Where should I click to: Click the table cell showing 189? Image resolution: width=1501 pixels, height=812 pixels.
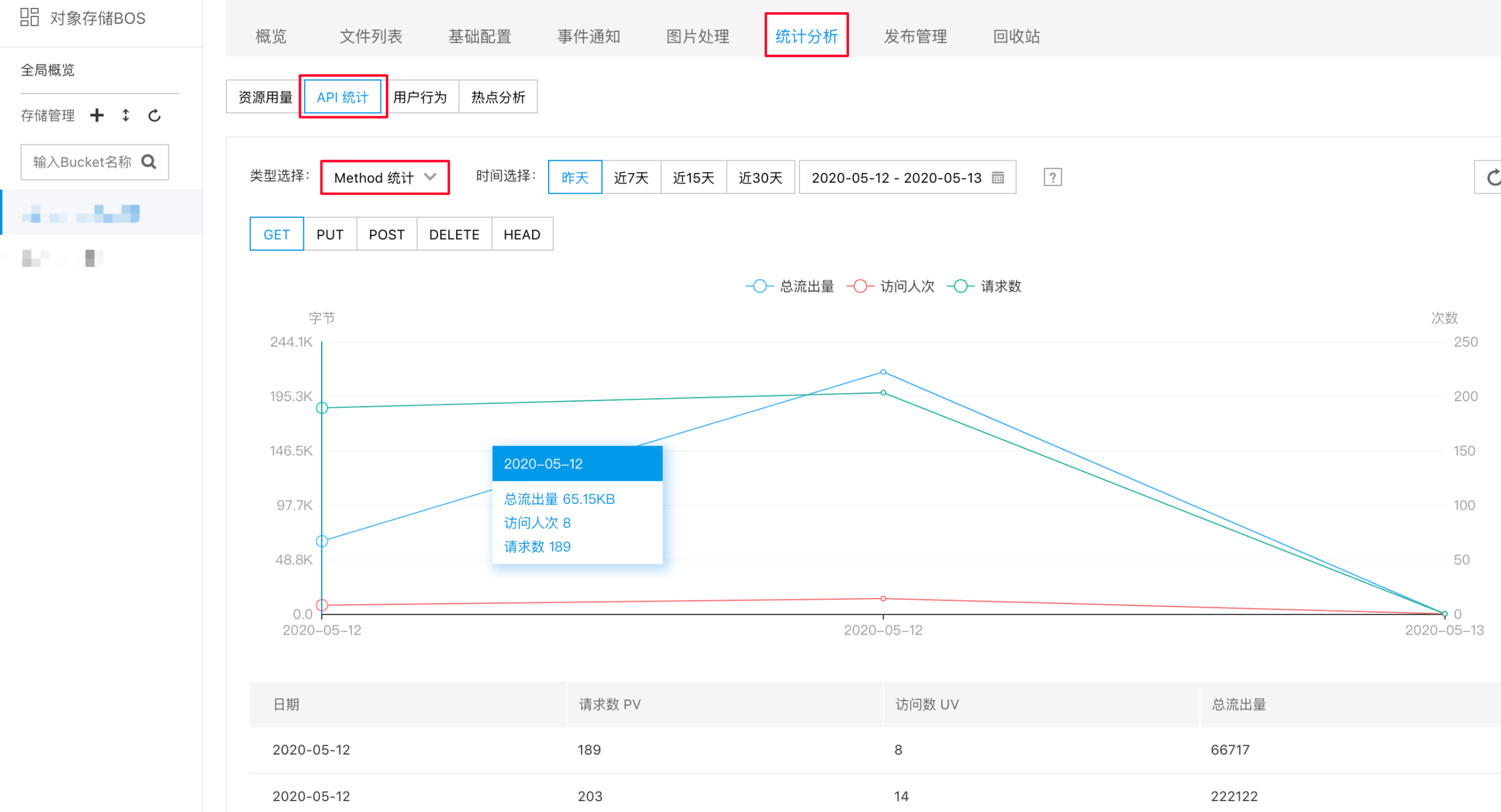589,750
